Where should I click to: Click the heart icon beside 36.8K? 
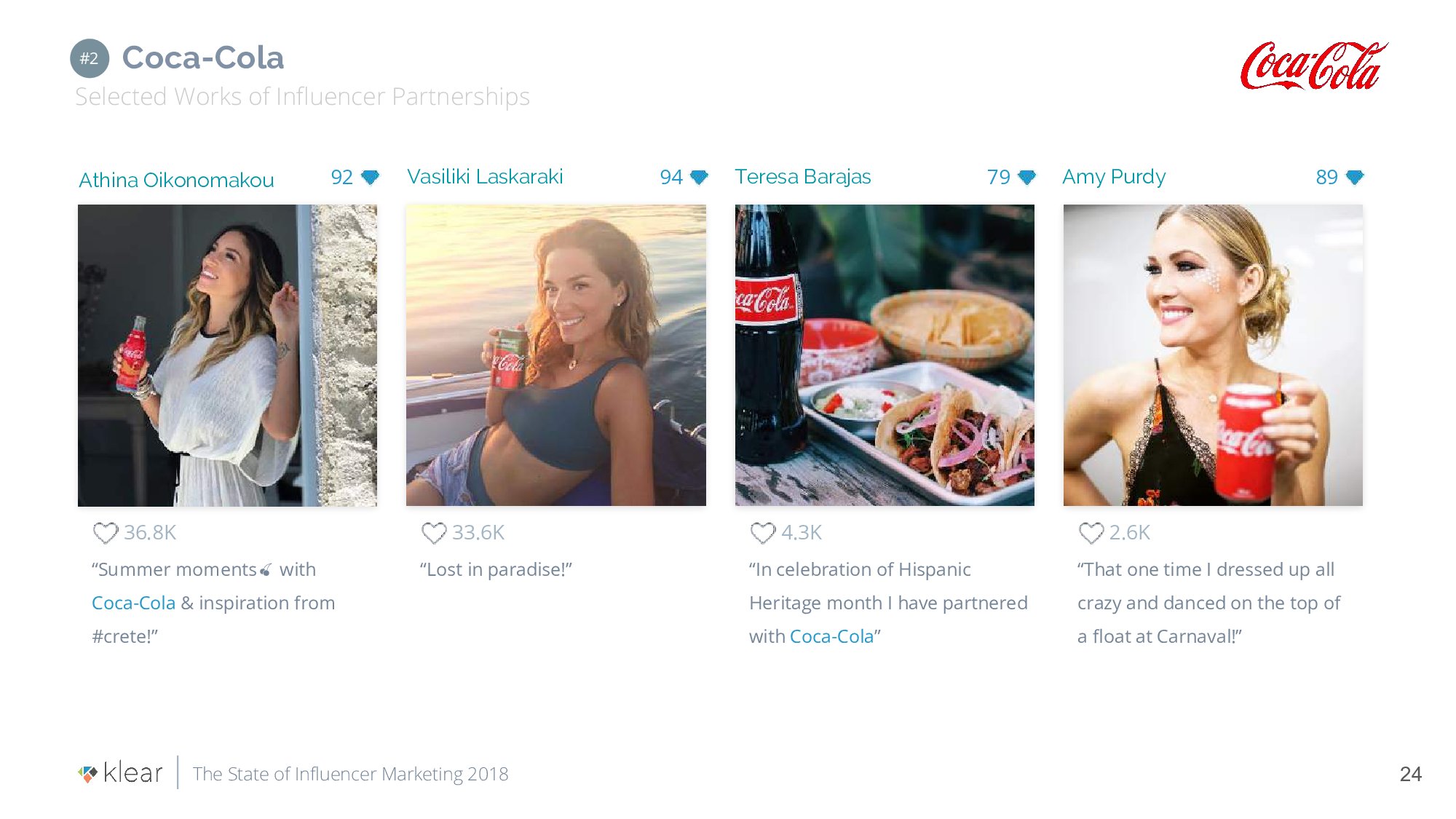106,533
